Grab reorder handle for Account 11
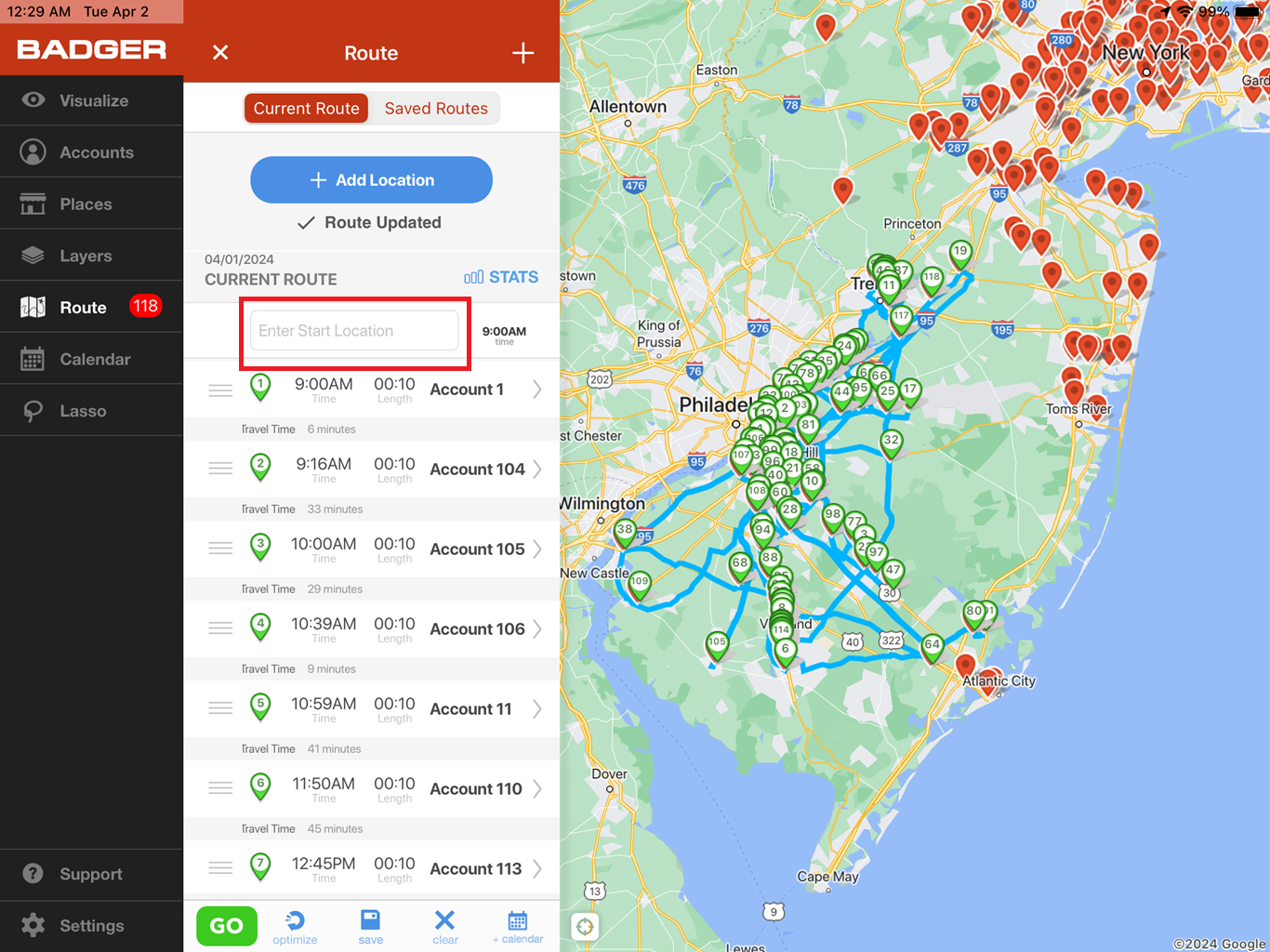Viewport: 1270px width, 952px height. tap(220, 708)
